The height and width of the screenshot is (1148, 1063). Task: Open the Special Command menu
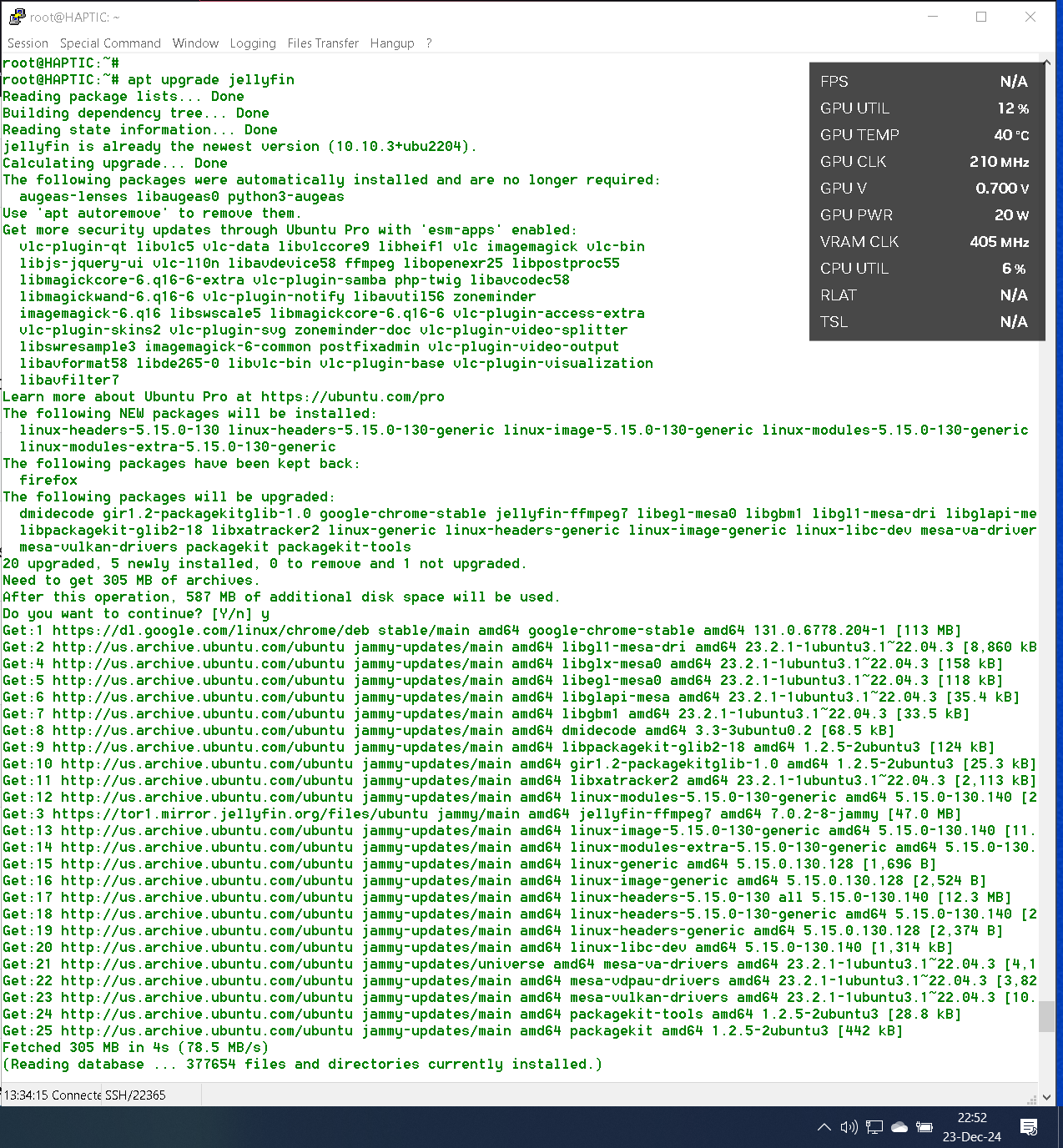[110, 43]
